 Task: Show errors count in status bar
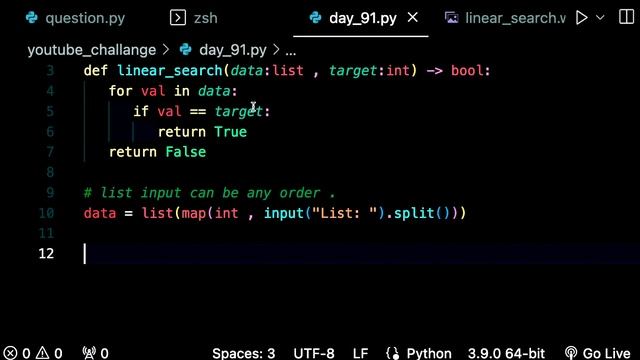pos(17,353)
